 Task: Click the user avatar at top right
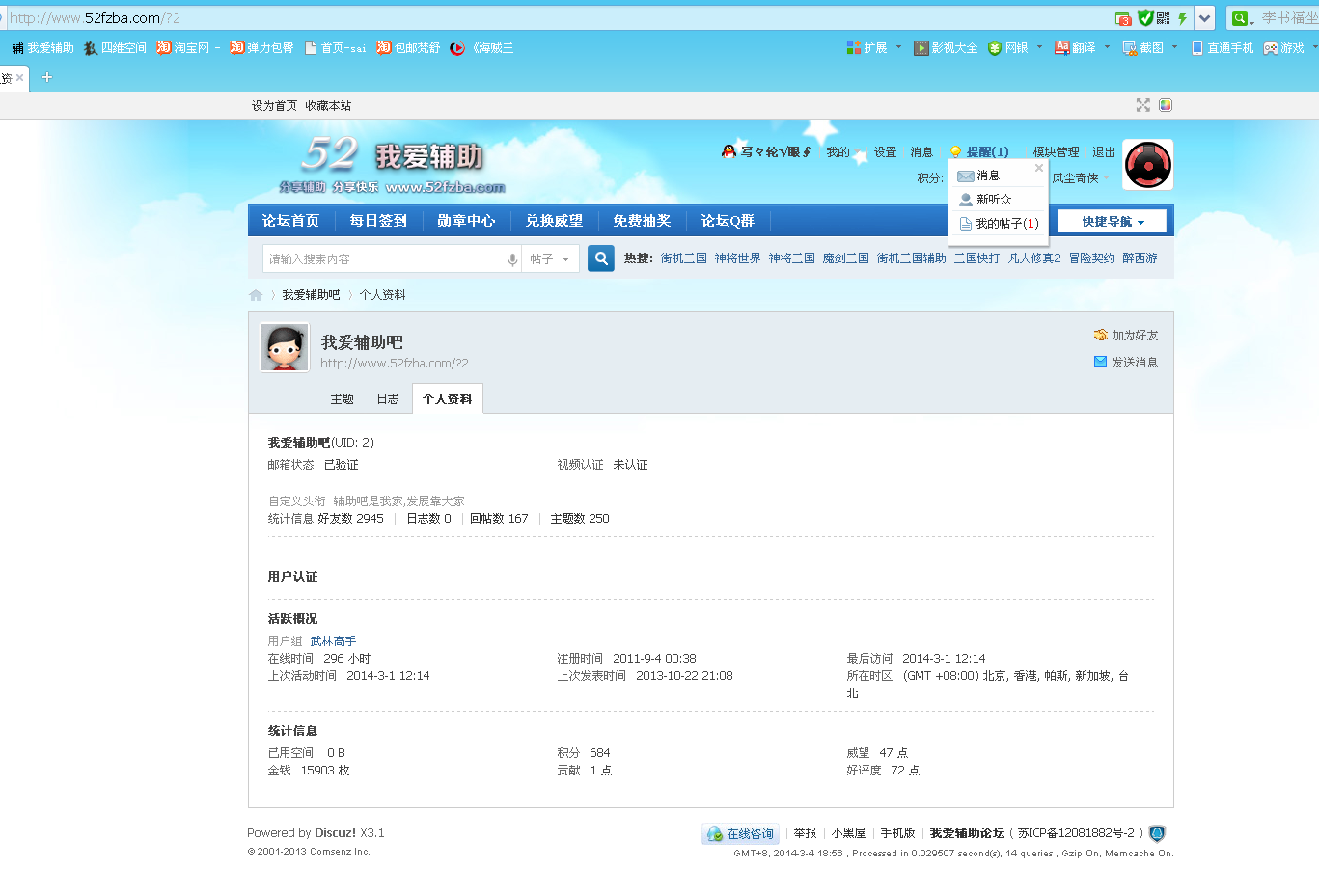1148,164
